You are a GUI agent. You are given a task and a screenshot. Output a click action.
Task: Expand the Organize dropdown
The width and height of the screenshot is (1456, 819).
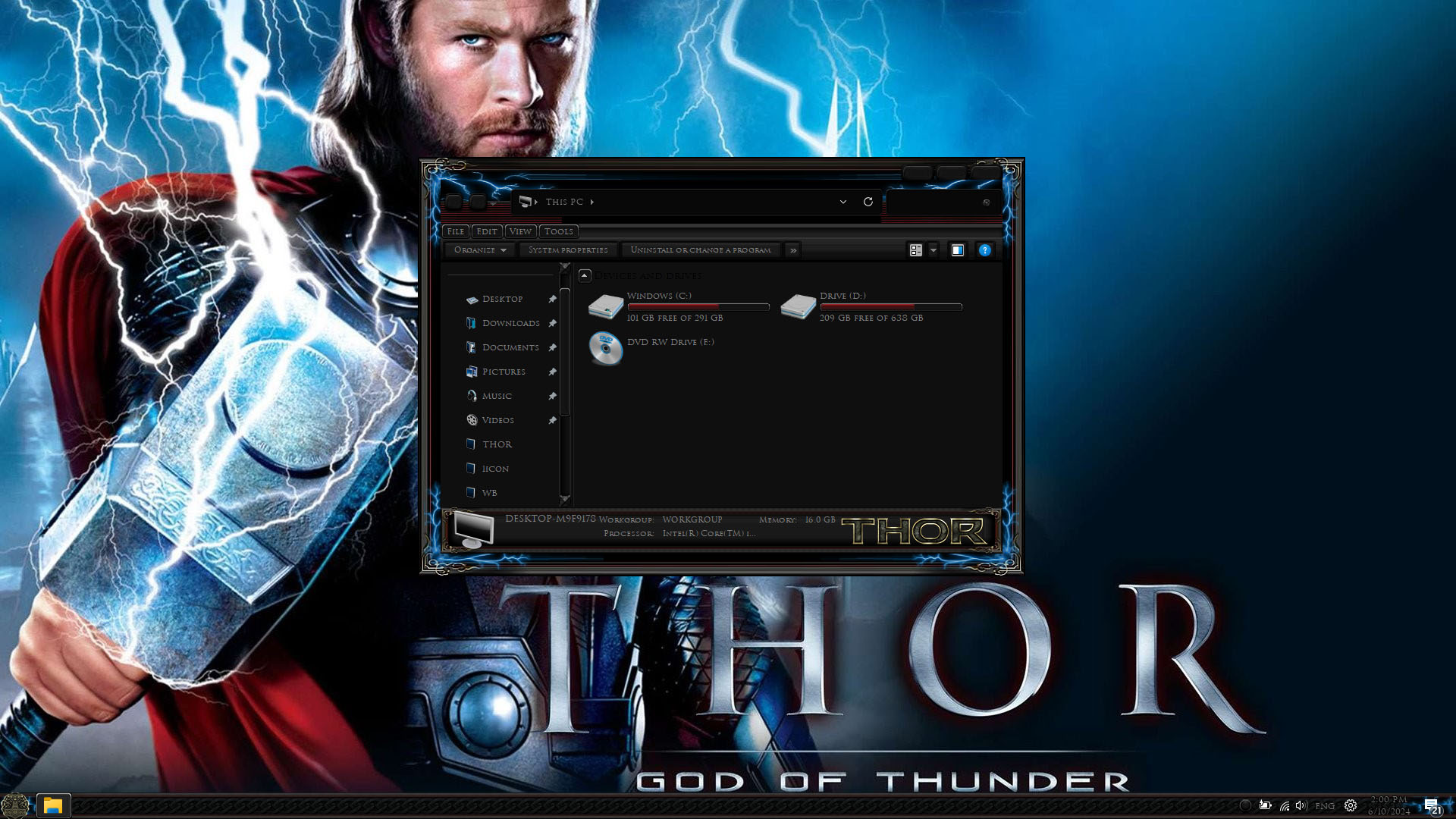(x=480, y=250)
